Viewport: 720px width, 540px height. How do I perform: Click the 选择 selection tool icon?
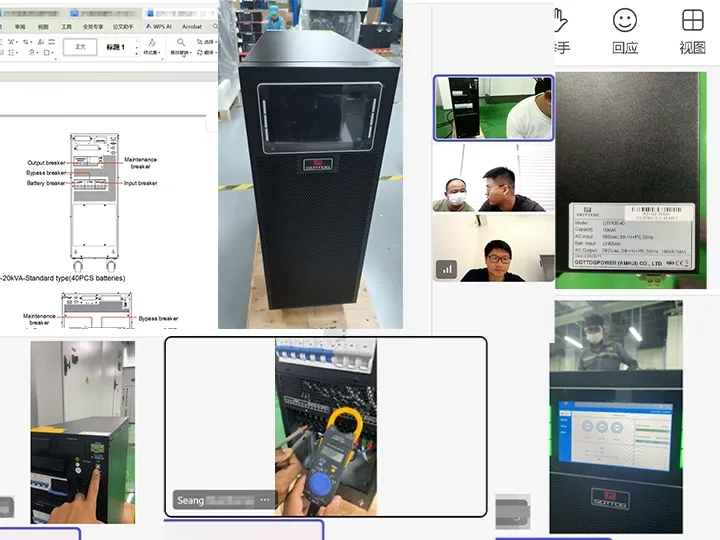pyautogui.click(x=200, y=42)
